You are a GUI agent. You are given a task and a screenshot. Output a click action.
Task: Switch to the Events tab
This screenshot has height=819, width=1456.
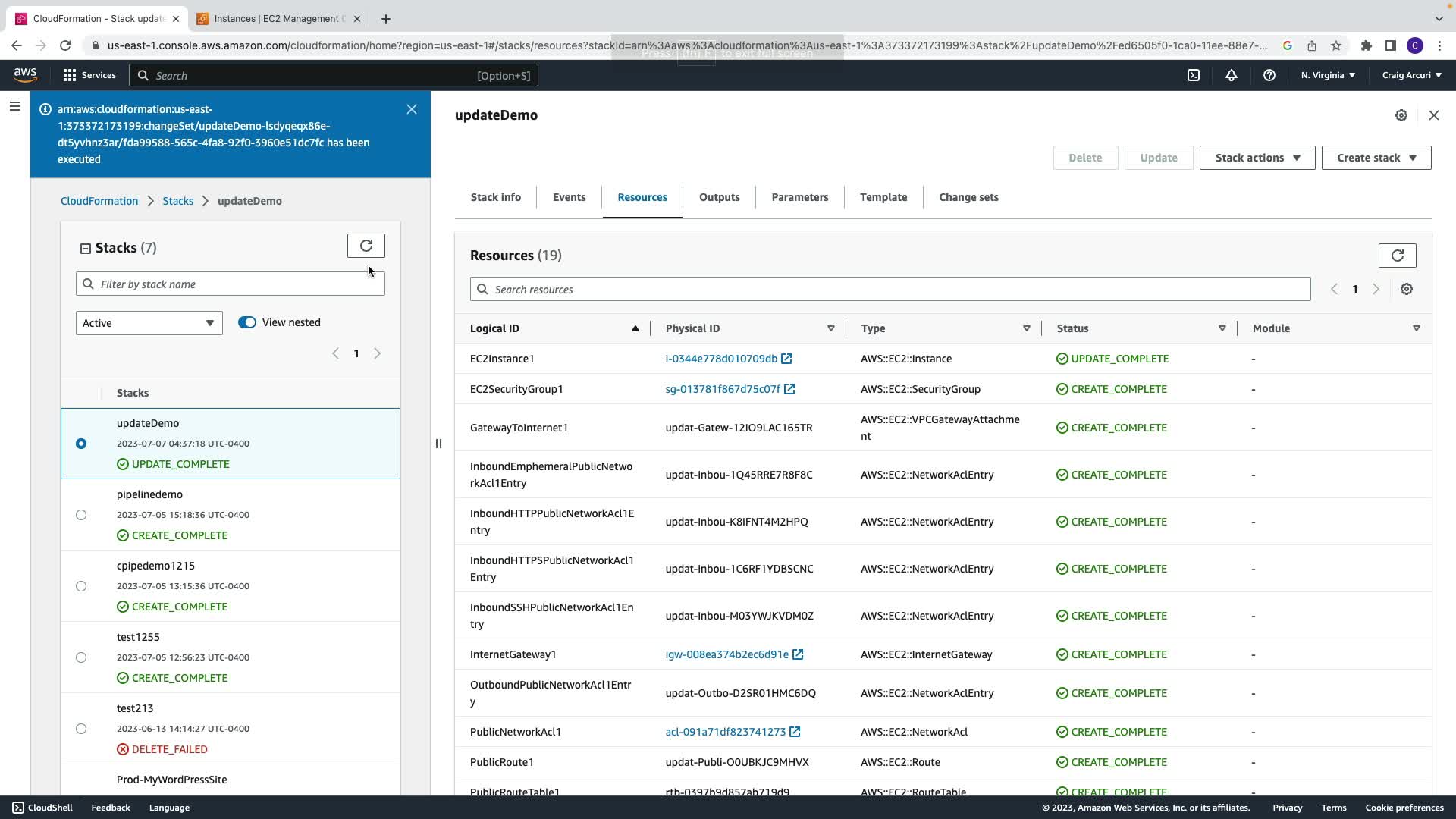coord(569,197)
